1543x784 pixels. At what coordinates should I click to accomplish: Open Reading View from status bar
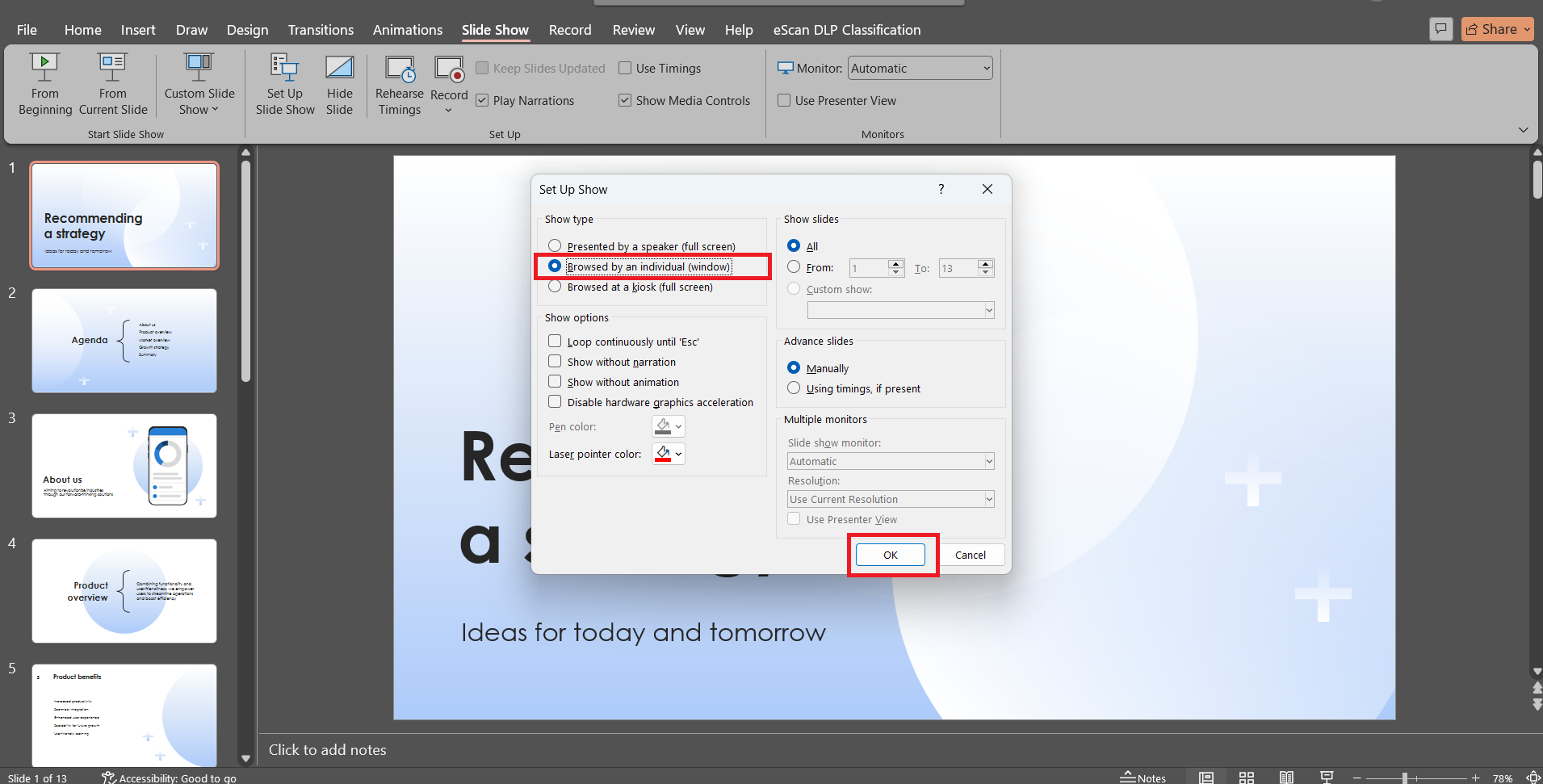[x=1286, y=778]
